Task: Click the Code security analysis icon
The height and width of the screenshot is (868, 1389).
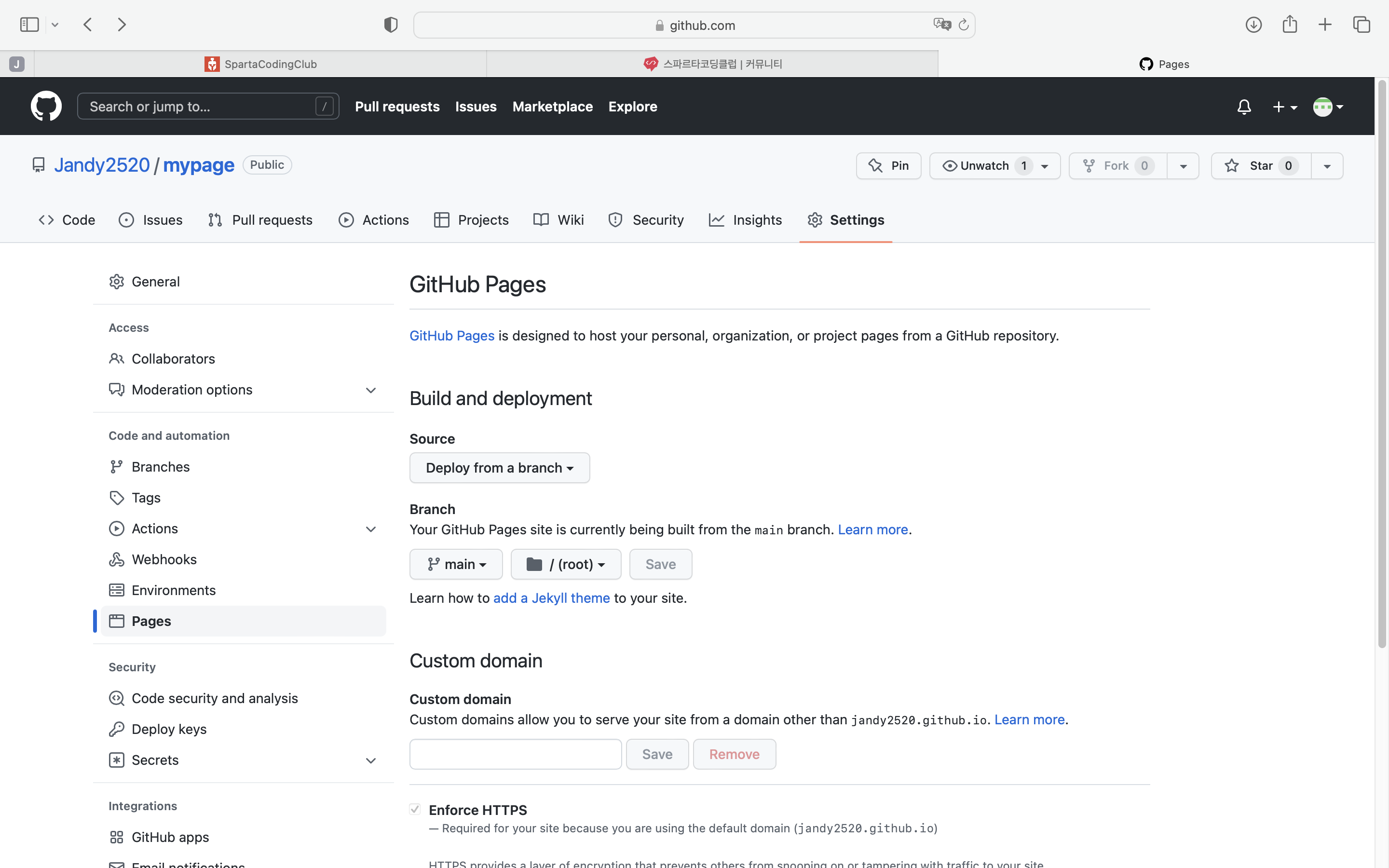Action: [117, 698]
